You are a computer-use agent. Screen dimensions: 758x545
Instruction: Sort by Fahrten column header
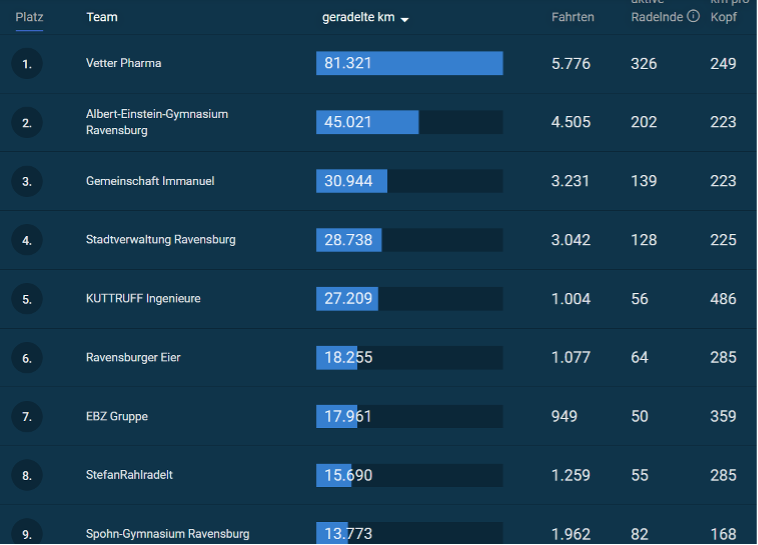573,17
